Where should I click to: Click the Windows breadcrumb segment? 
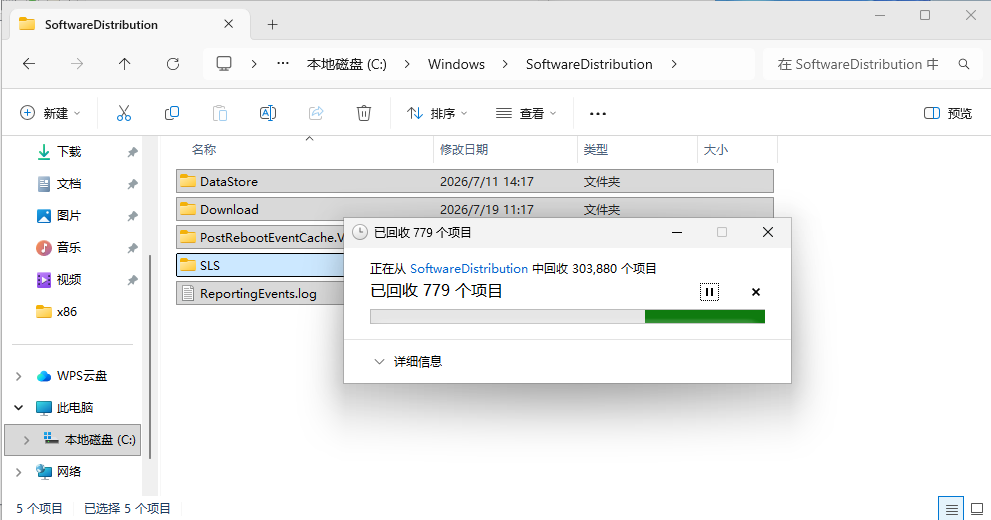[456, 64]
